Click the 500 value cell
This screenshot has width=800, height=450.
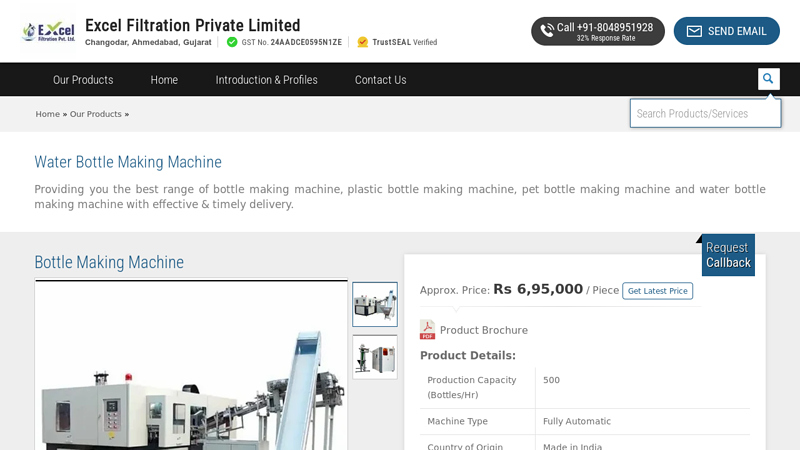click(643, 387)
